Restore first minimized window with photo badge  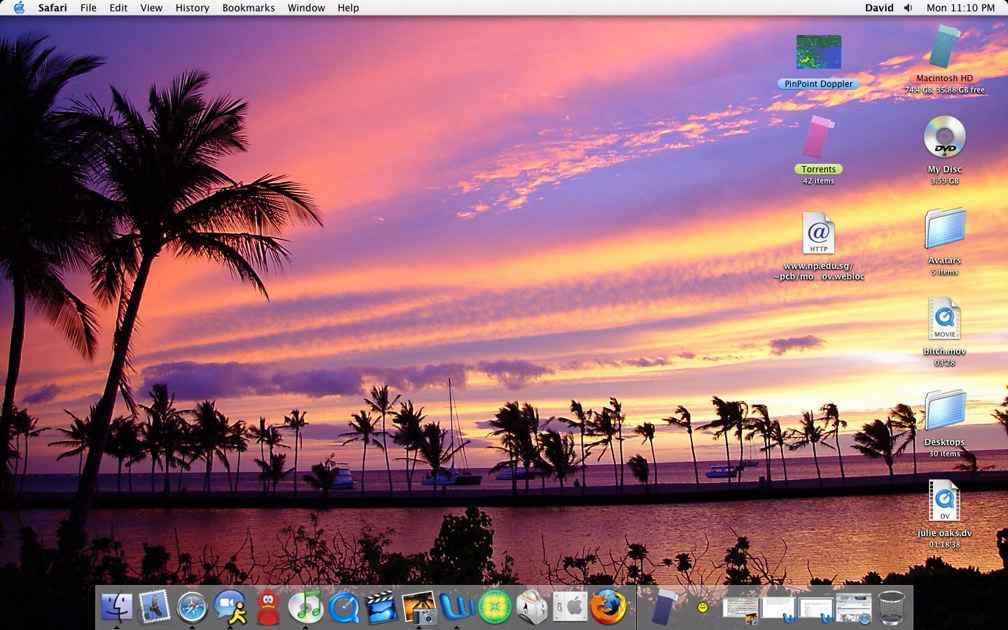(741, 610)
